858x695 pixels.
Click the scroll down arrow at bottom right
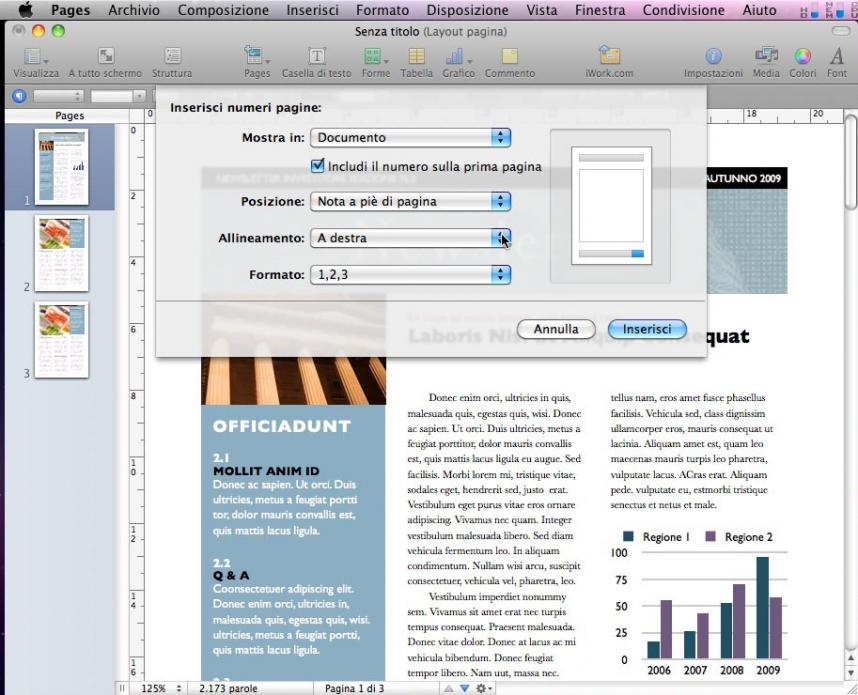coord(850,673)
